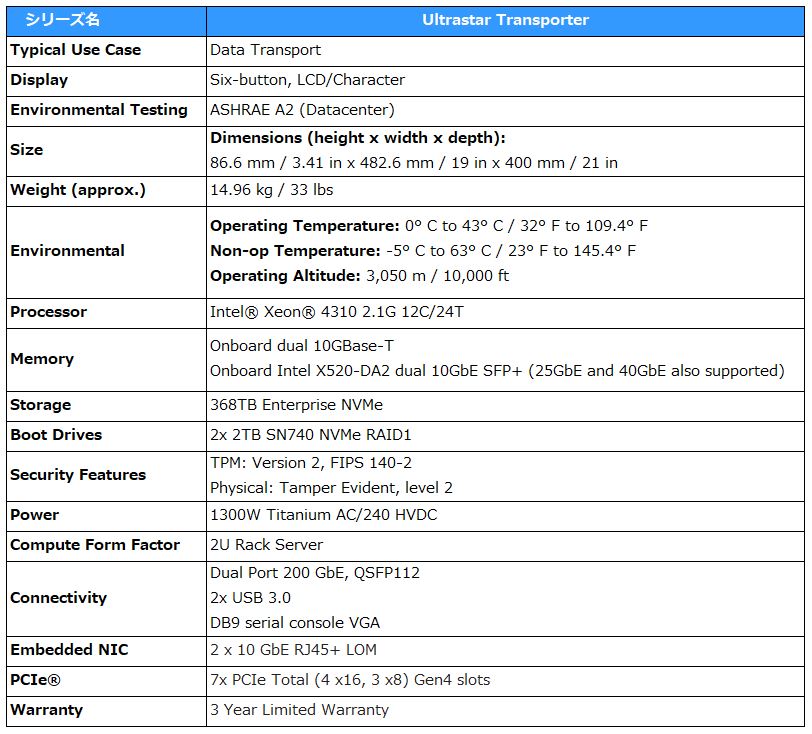Select the 'Ultrastar Transporter' column header
812x734 pixels.
click(x=505, y=21)
